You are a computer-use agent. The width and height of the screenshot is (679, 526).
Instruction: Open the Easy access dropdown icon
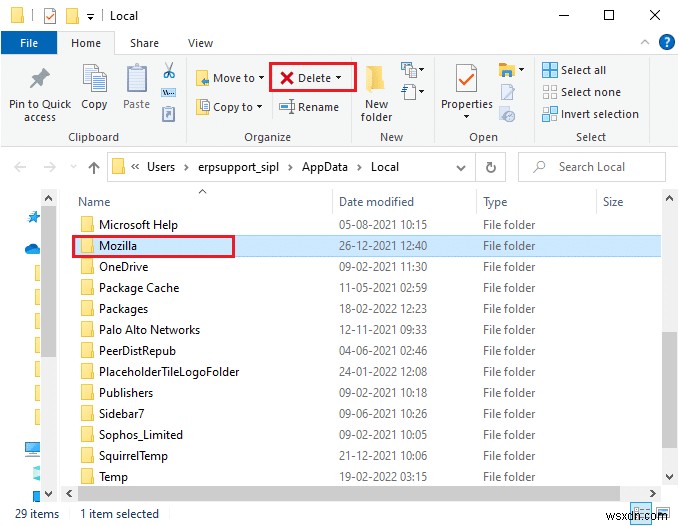(x=412, y=92)
